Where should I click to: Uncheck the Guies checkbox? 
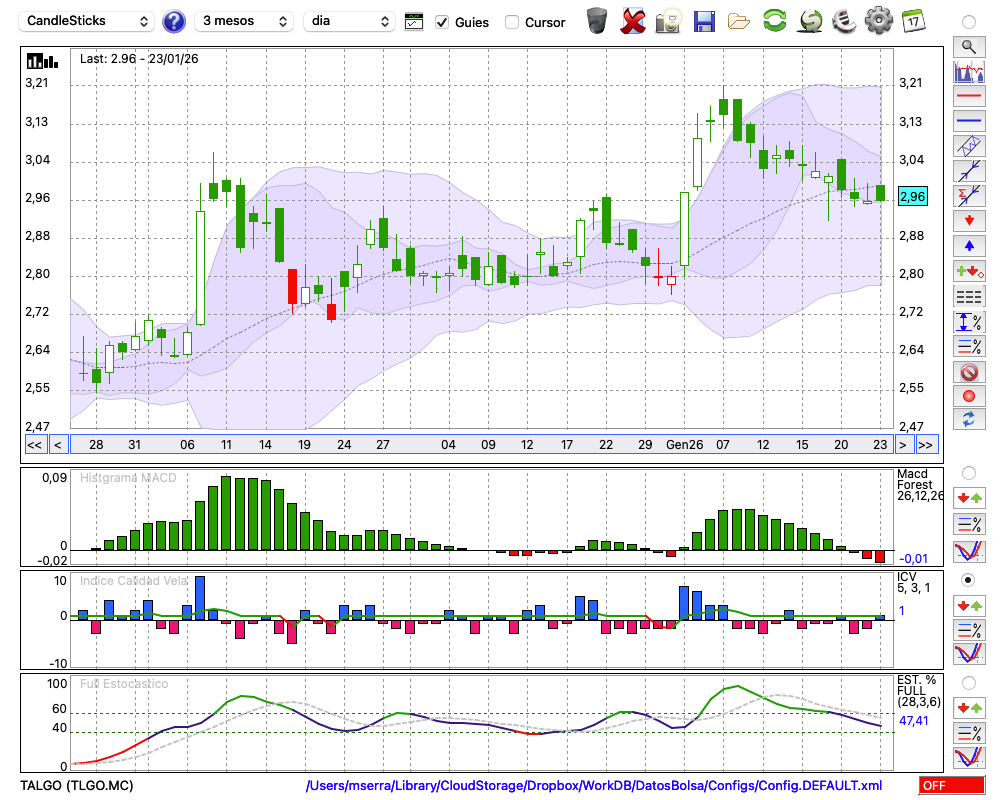coord(442,22)
